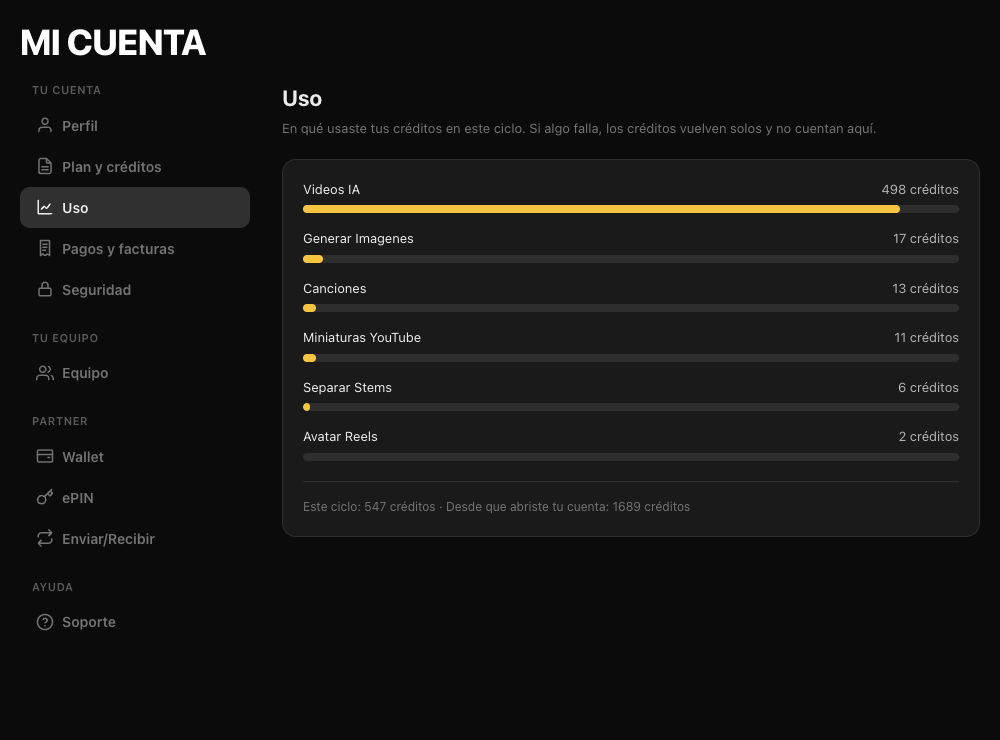Viewport: 1000px width, 740px height.
Task: Click the Generar Imagenes usage bar
Action: click(631, 259)
